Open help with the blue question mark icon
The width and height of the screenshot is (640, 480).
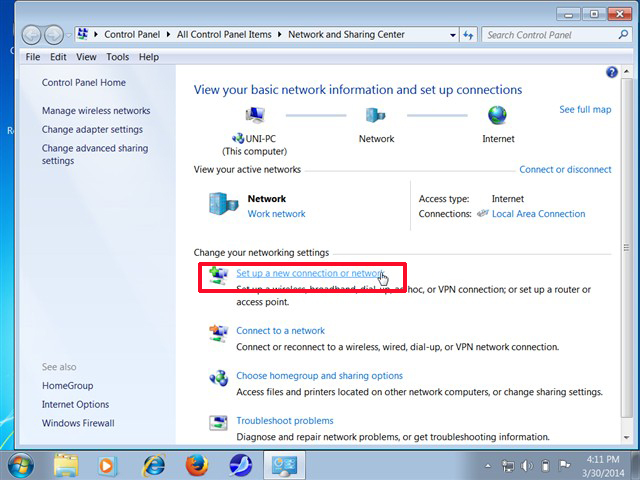[611, 72]
